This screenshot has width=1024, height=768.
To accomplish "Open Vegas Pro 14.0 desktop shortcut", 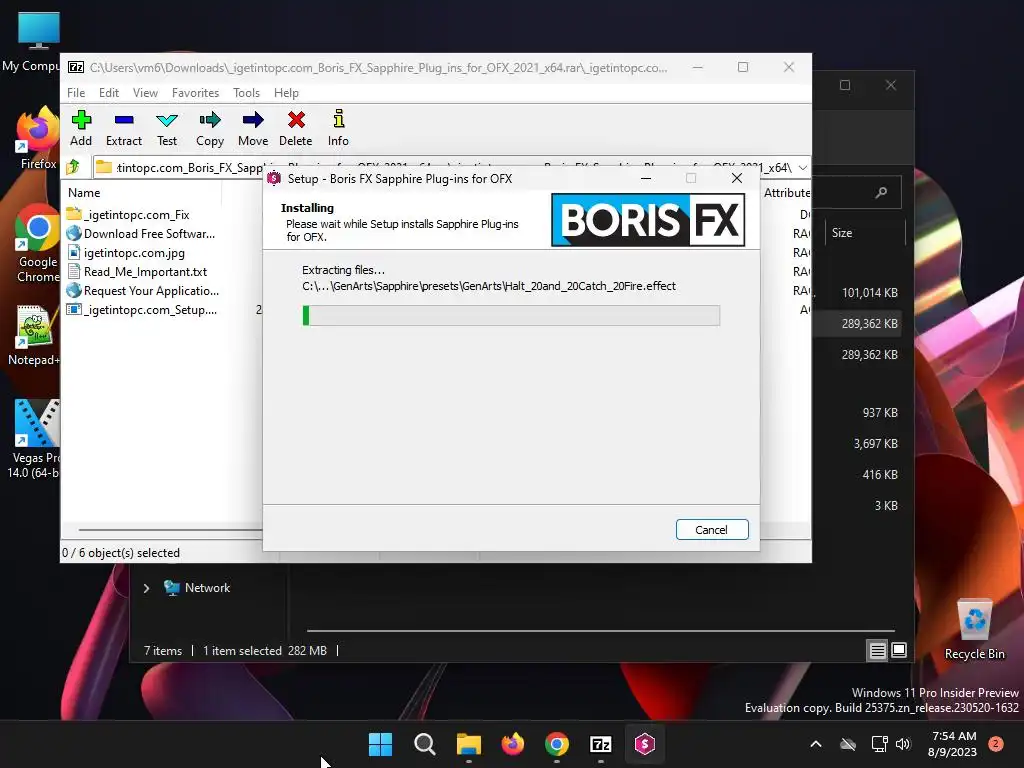I will (x=34, y=438).
